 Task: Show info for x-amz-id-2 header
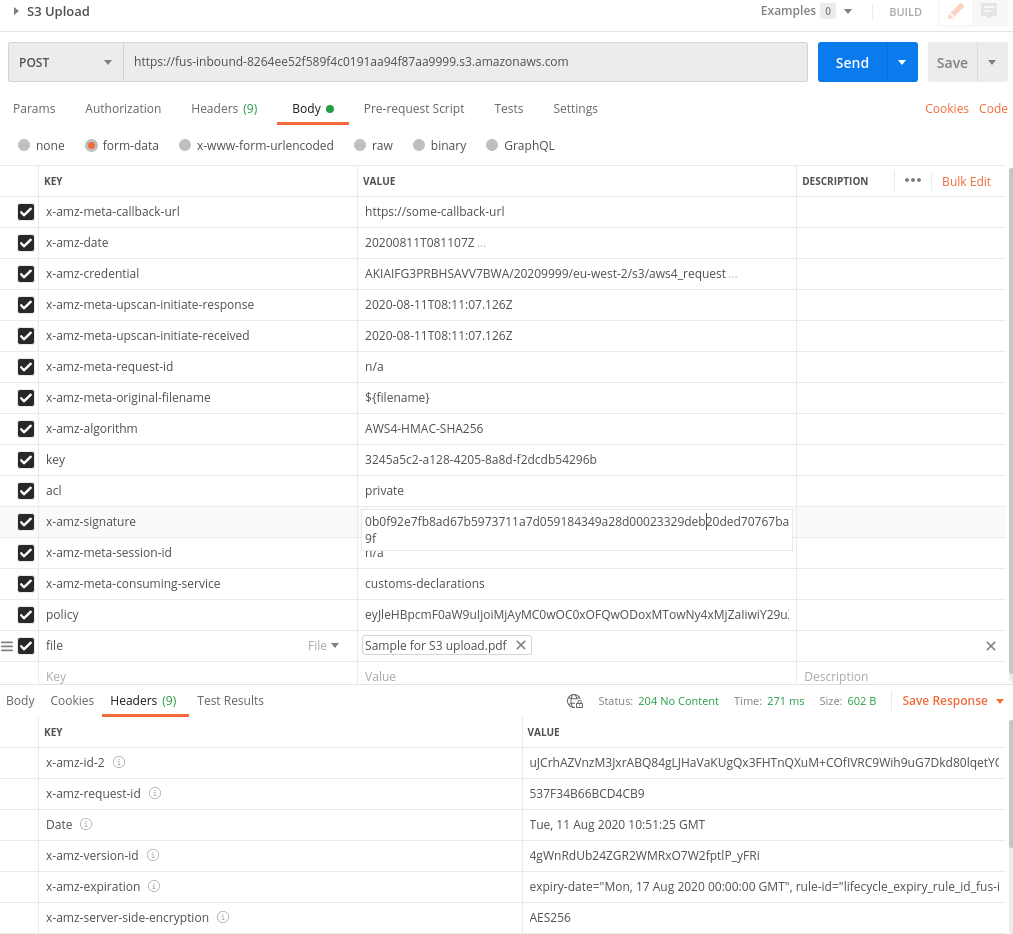click(x=119, y=762)
